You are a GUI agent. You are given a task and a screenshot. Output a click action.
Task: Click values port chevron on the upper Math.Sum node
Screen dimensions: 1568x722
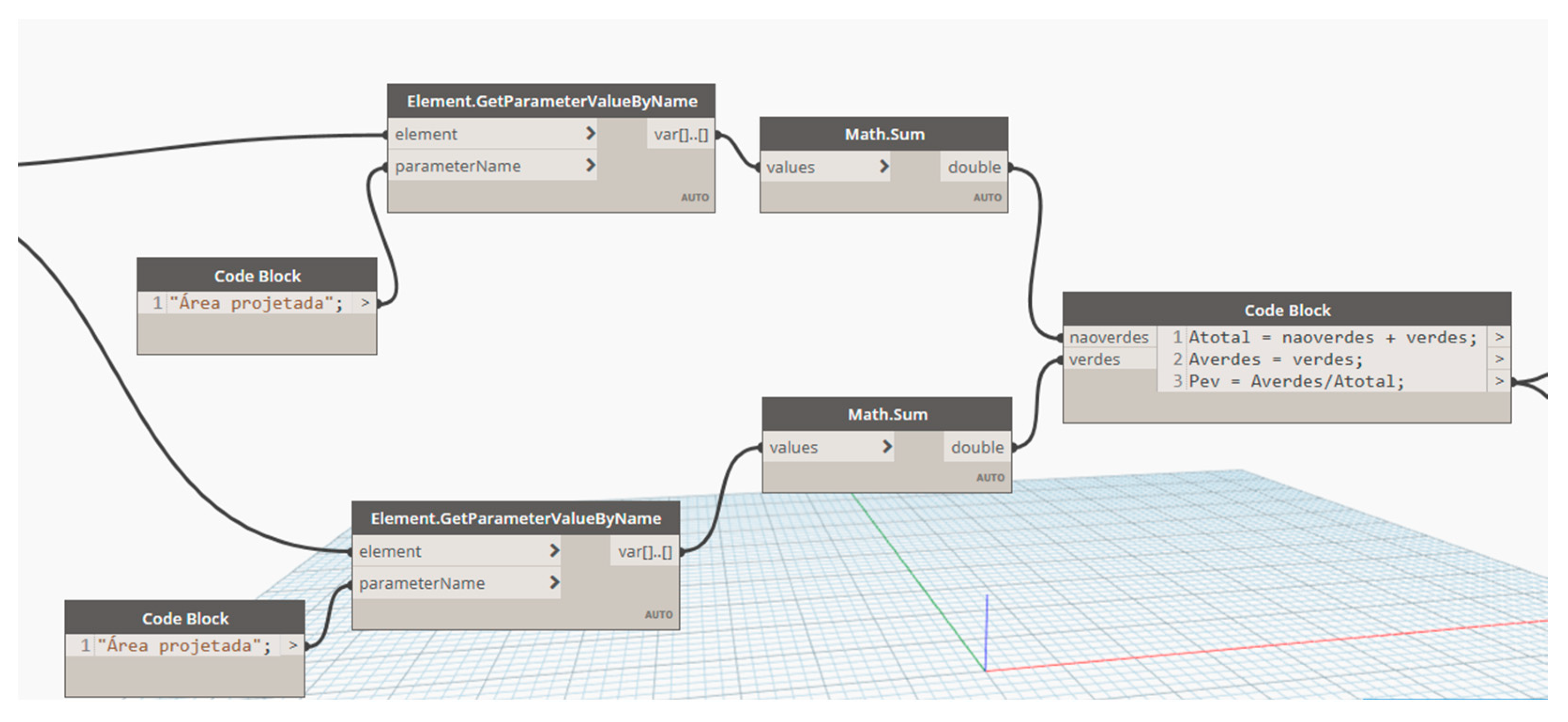pyautogui.click(x=884, y=166)
